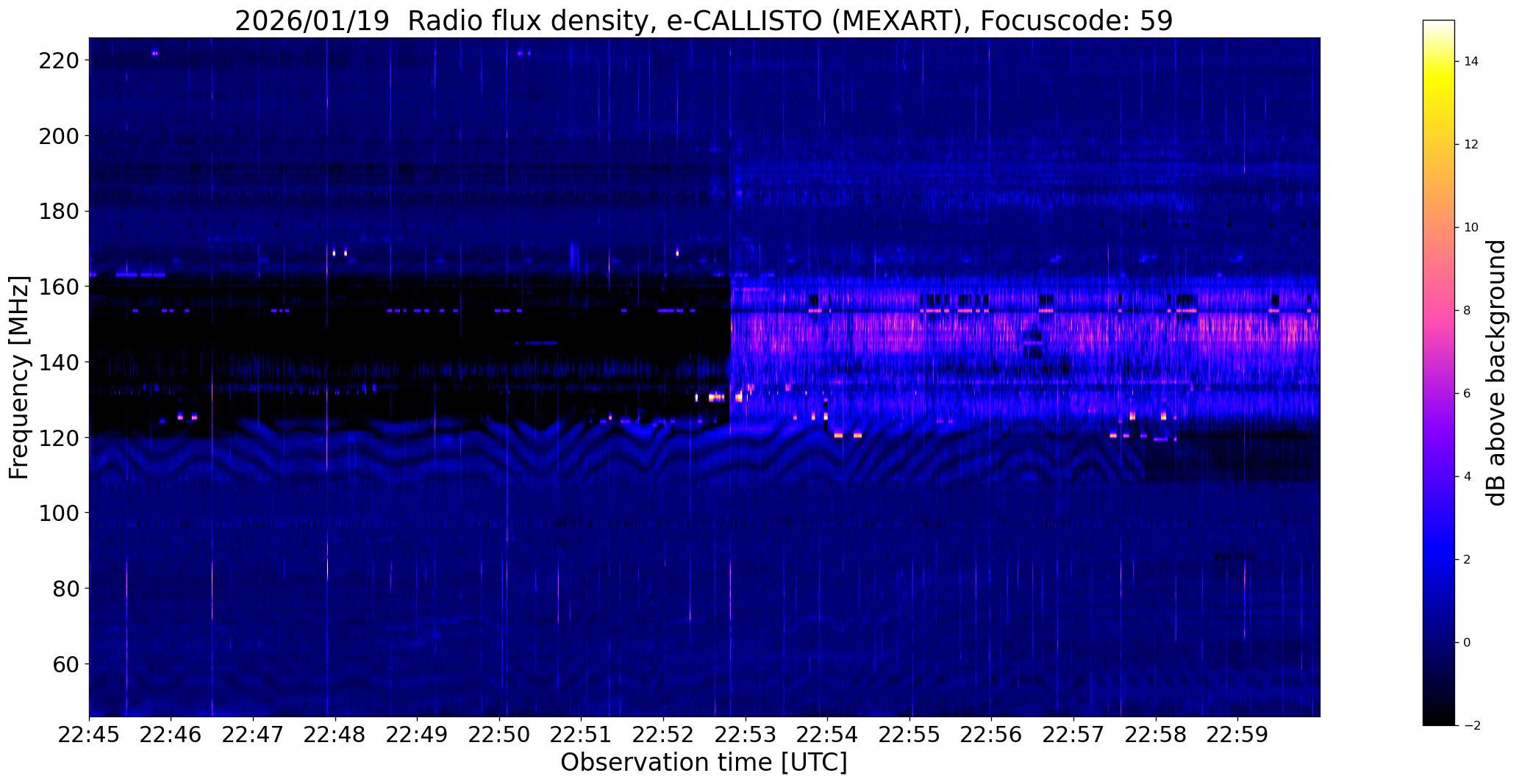Click the colorbar tick value 4
The height and width of the screenshot is (784, 1519).
click(x=1468, y=477)
